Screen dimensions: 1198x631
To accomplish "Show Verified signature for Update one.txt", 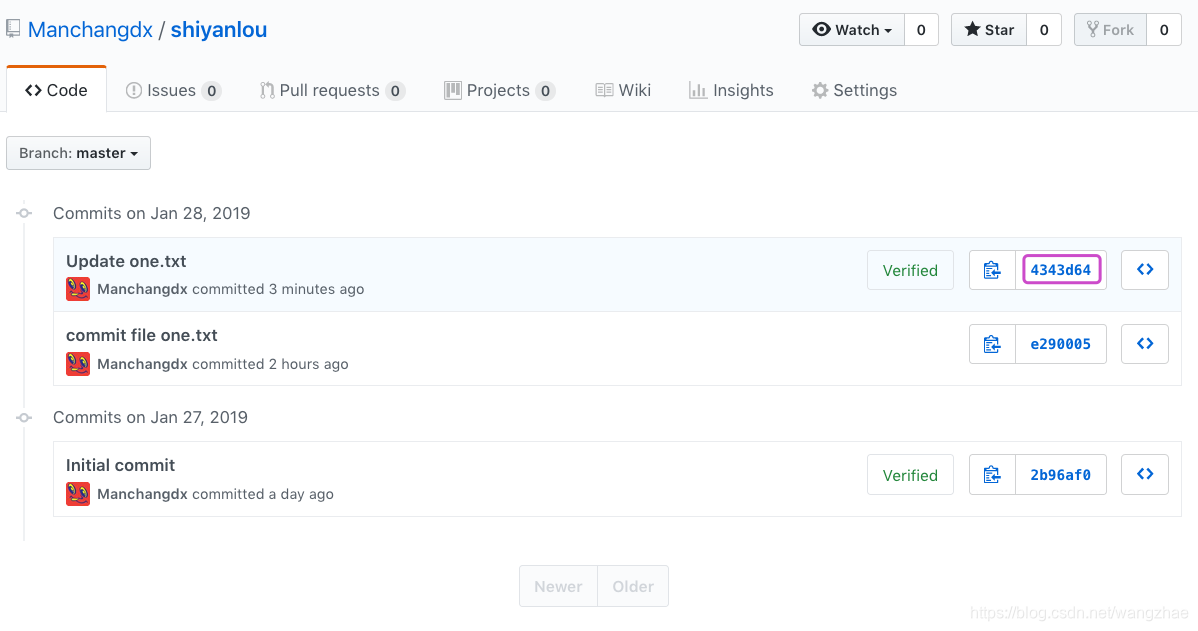I will coord(910,270).
